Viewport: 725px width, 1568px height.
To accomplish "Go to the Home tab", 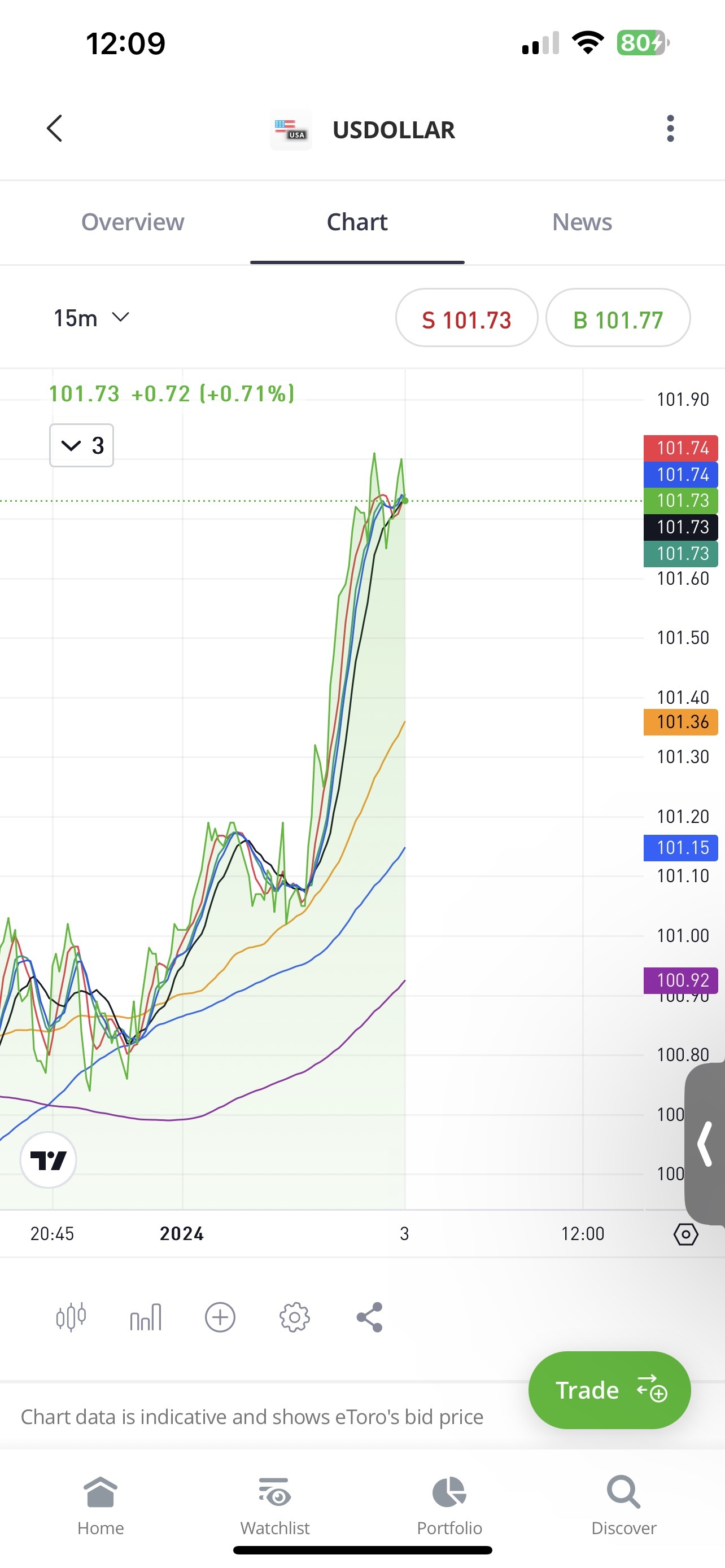I will (101, 1505).
